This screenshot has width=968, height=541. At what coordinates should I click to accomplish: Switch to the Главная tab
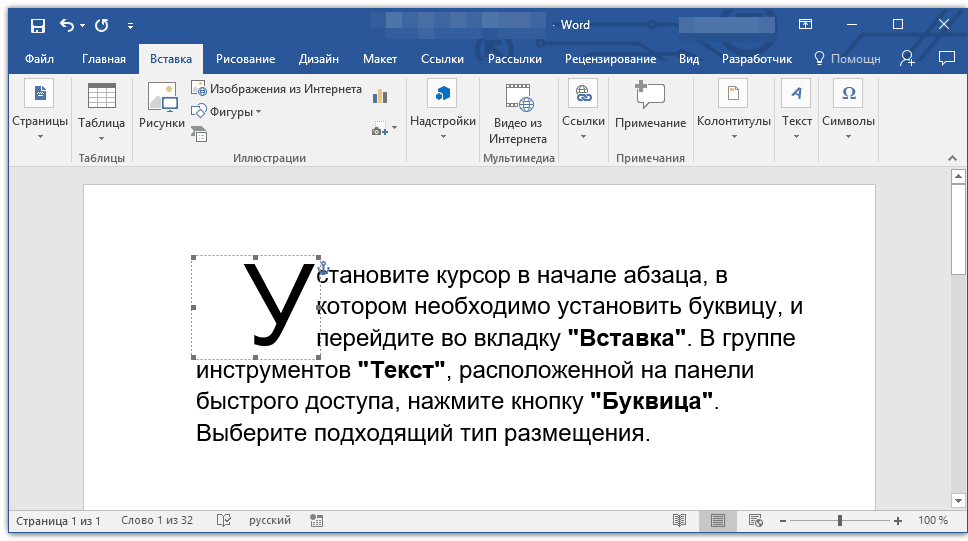click(x=104, y=59)
